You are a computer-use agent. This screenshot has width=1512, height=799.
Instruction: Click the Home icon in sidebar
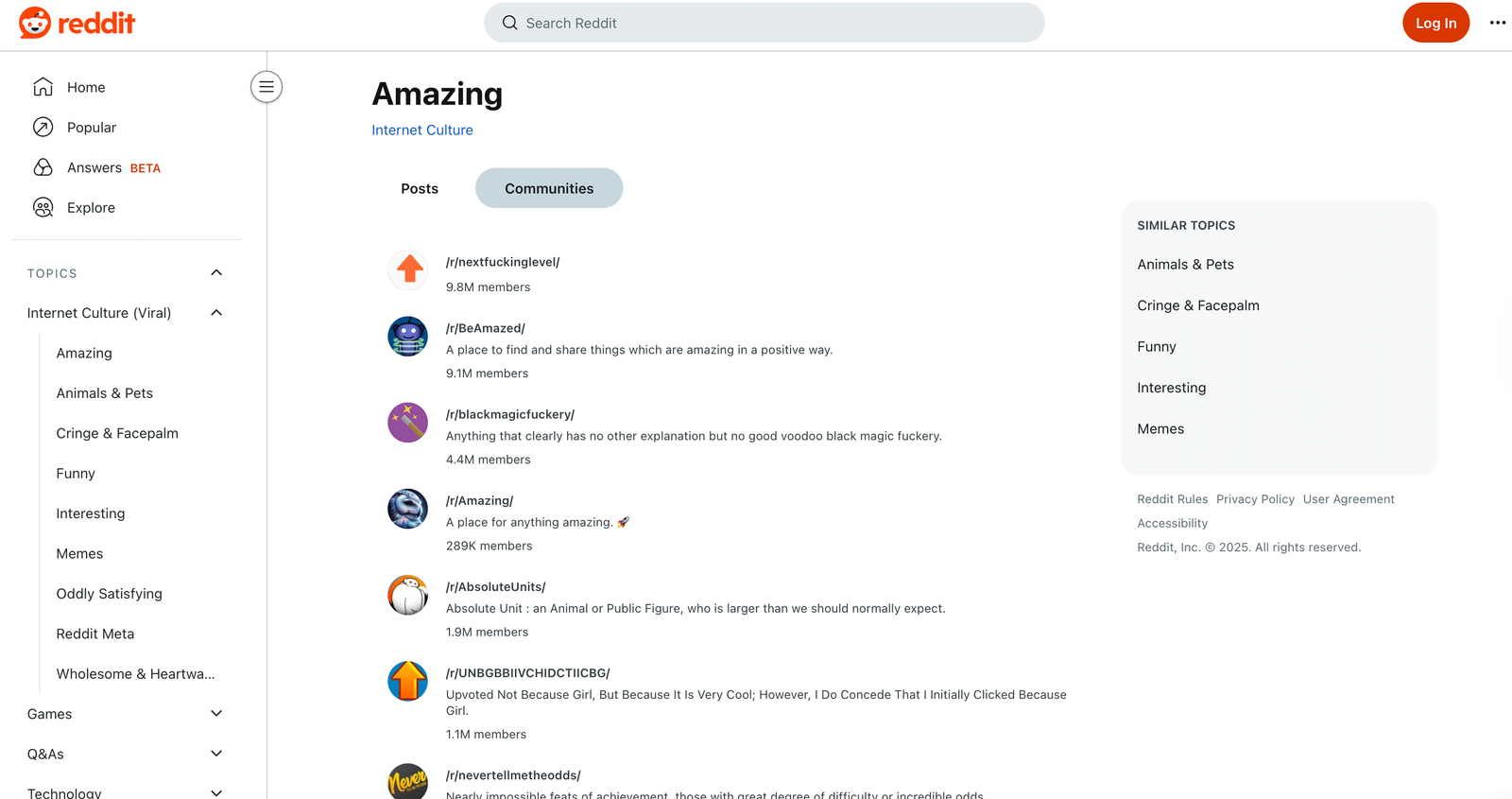click(x=43, y=87)
